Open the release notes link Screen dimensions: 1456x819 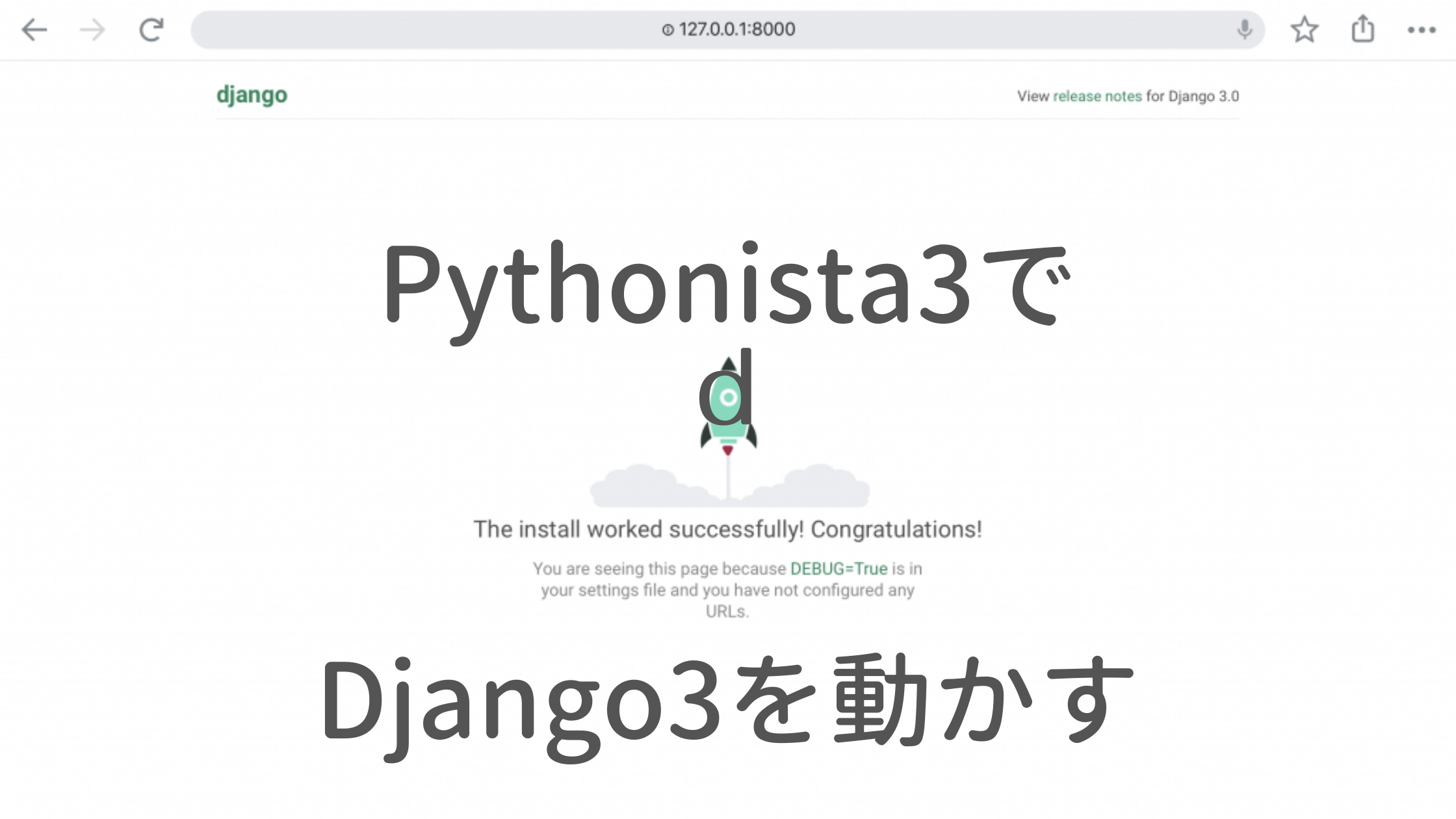click(1097, 96)
